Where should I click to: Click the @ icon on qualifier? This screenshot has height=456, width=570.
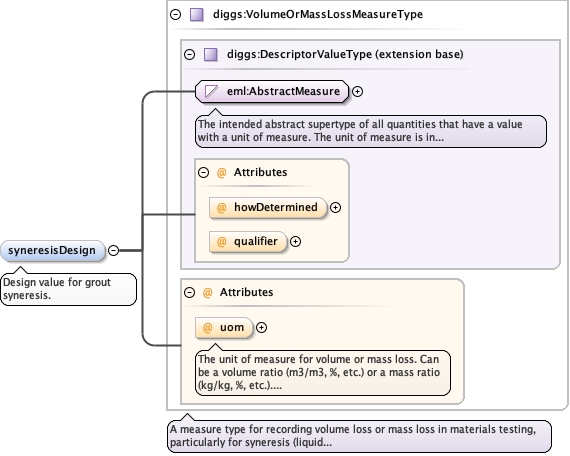click(221, 241)
